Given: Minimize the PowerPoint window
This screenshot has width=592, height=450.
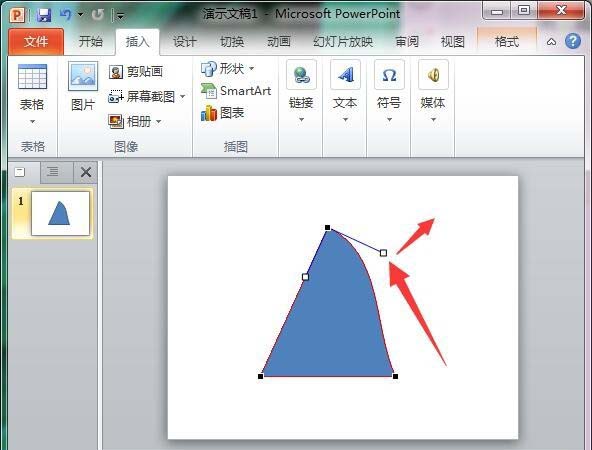Looking at the screenshot, I should pyautogui.click(x=496, y=11).
